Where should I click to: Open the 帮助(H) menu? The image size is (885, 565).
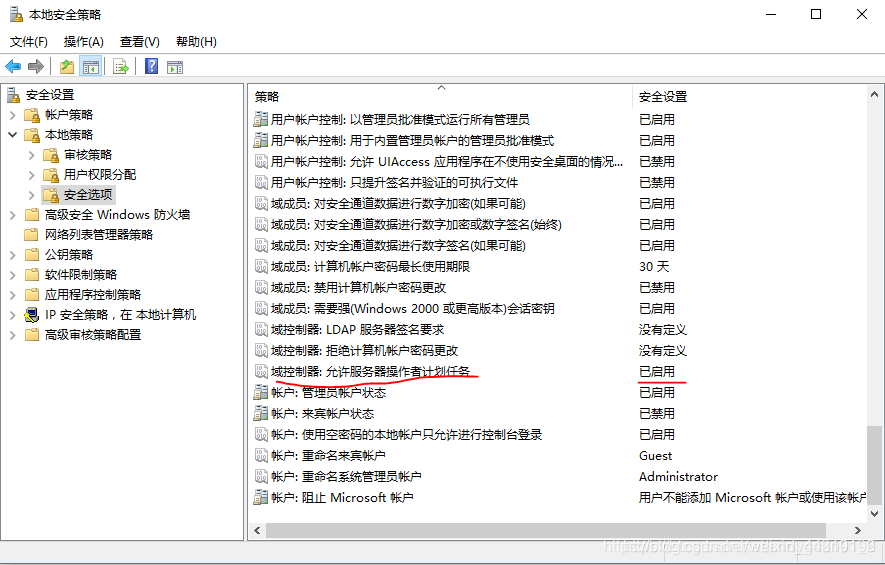click(196, 42)
